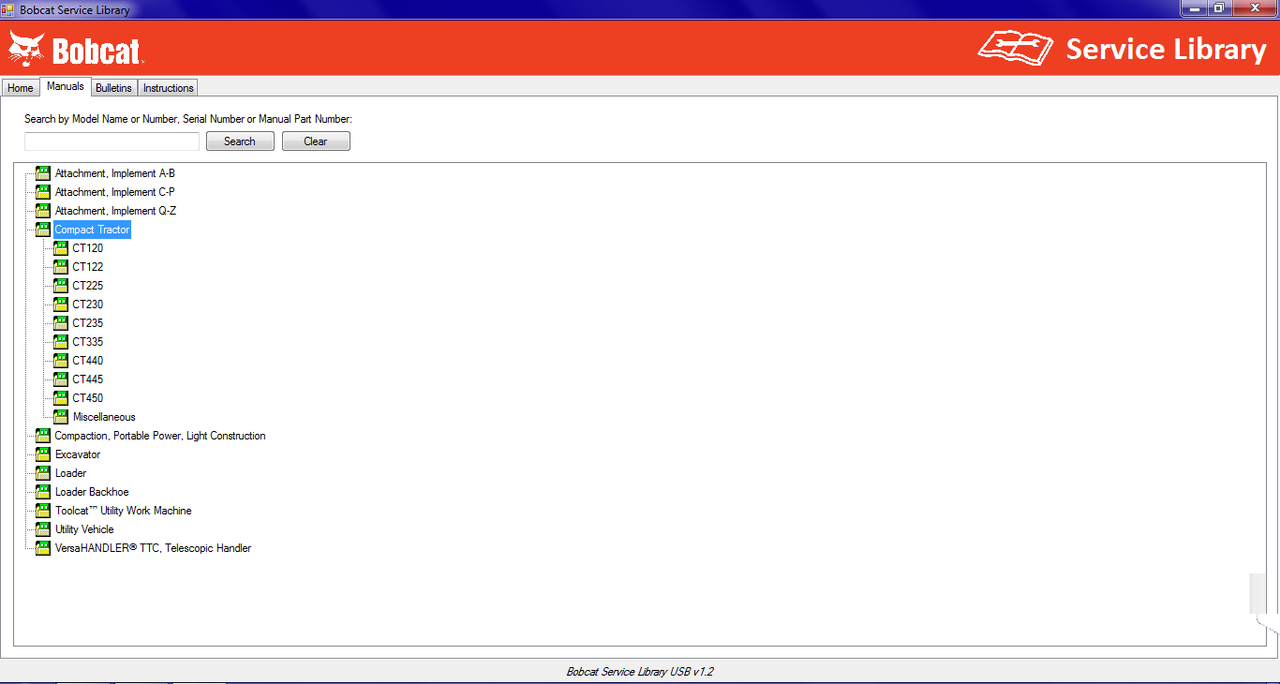Focus the model or serial search field
Image resolution: width=1280 pixels, height=684 pixels.
(112, 141)
